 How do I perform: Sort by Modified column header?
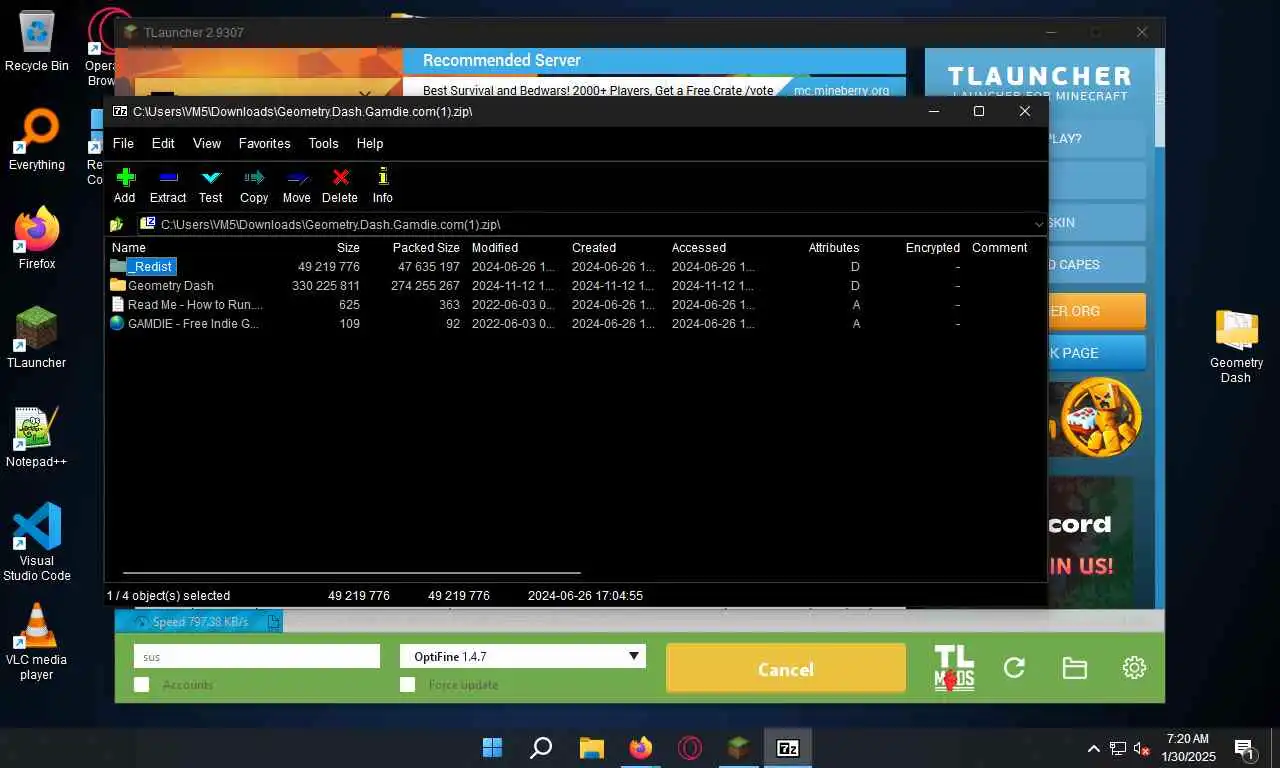495,248
